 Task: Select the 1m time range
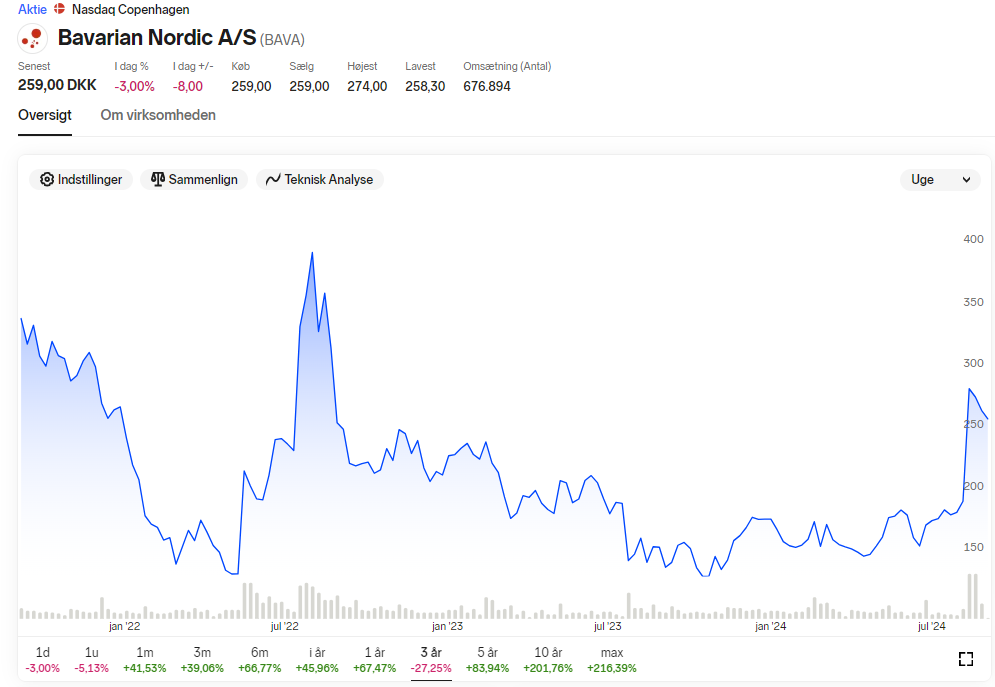pos(145,660)
